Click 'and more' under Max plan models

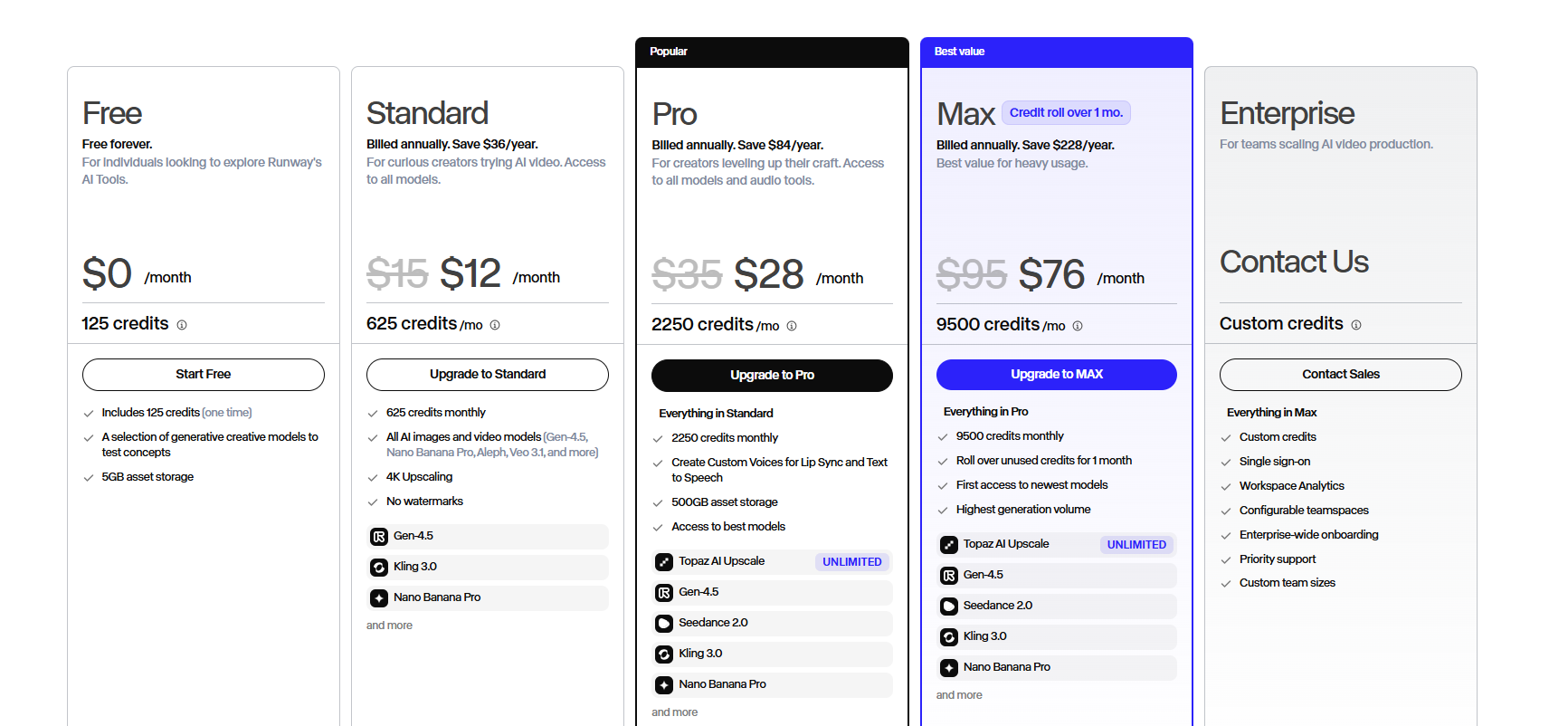pos(959,695)
